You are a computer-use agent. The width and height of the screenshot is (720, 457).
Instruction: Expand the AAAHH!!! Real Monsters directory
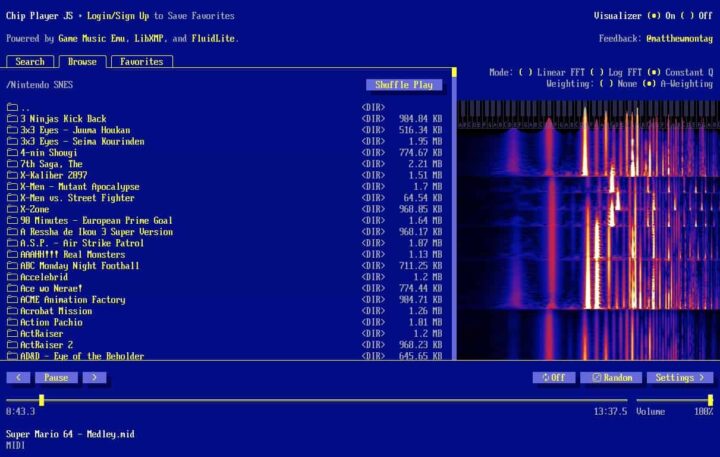click(72, 254)
